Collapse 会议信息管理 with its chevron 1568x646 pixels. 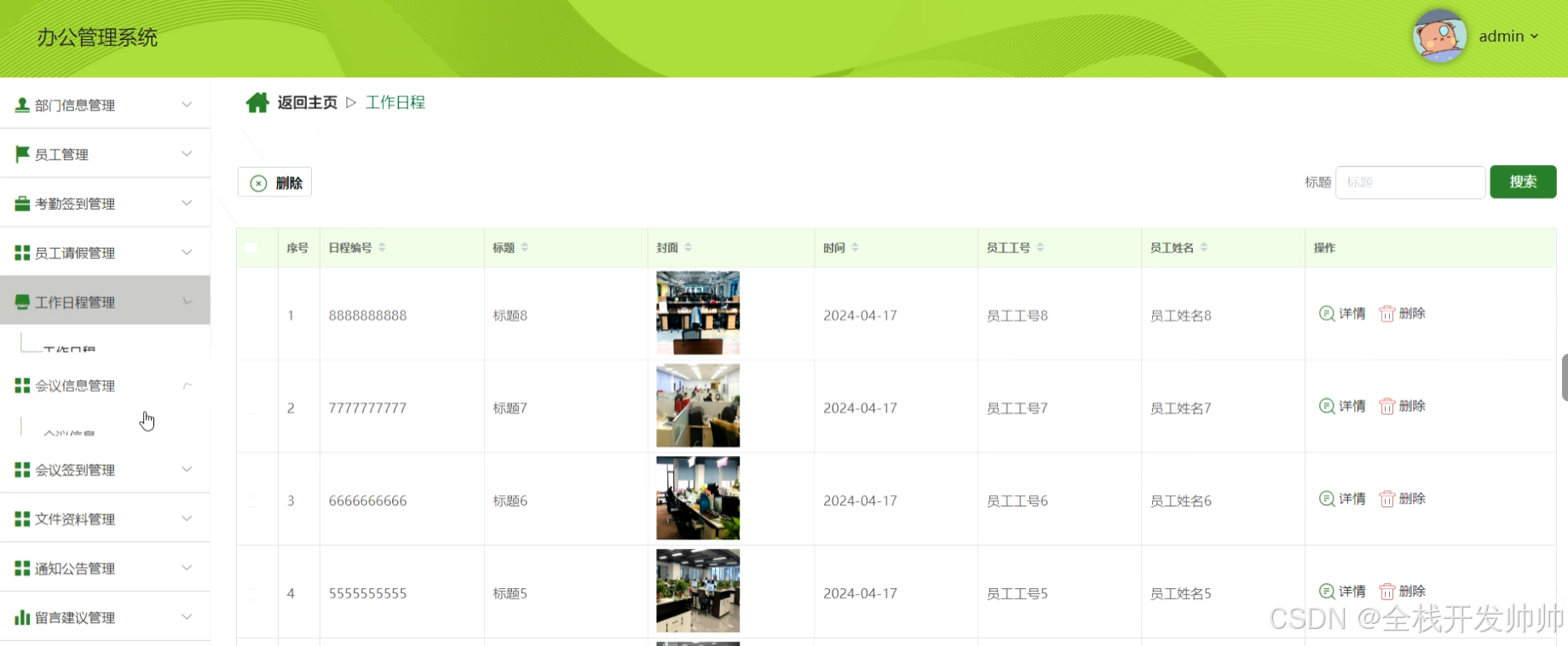187,385
